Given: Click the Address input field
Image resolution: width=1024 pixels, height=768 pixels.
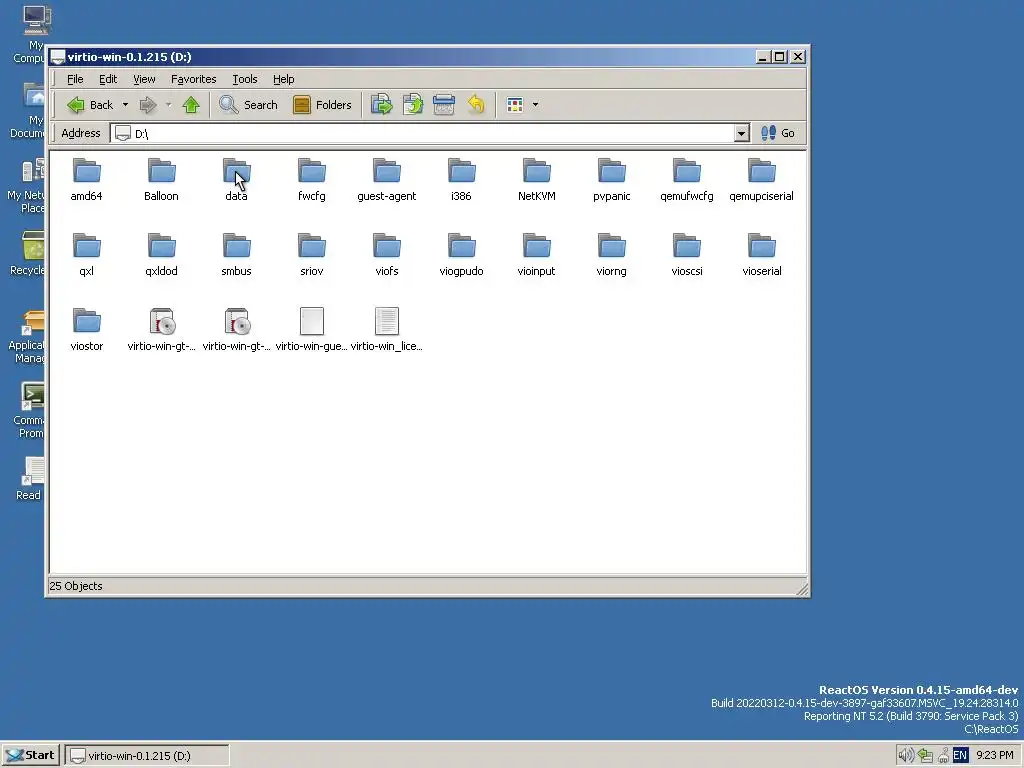Looking at the screenshot, I should click(x=430, y=133).
